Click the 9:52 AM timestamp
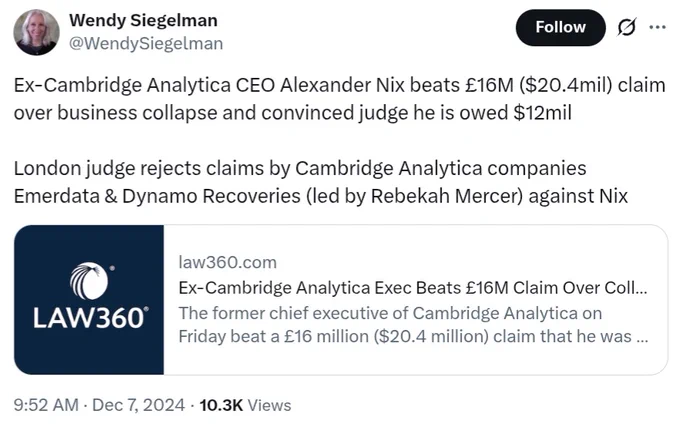 (46, 405)
